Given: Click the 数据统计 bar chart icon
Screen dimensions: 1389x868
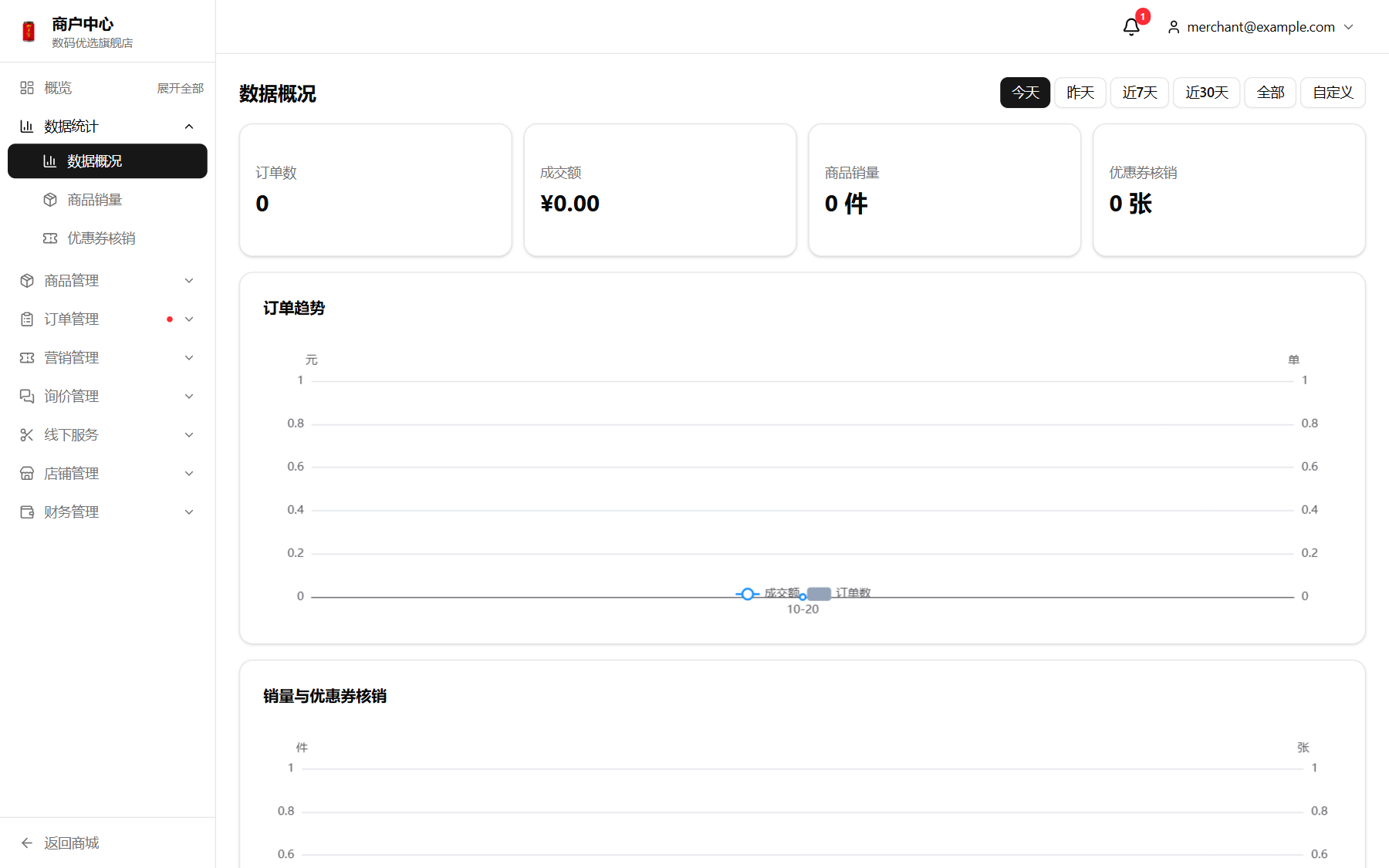Looking at the screenshot, I should click(x=27, y=127).
